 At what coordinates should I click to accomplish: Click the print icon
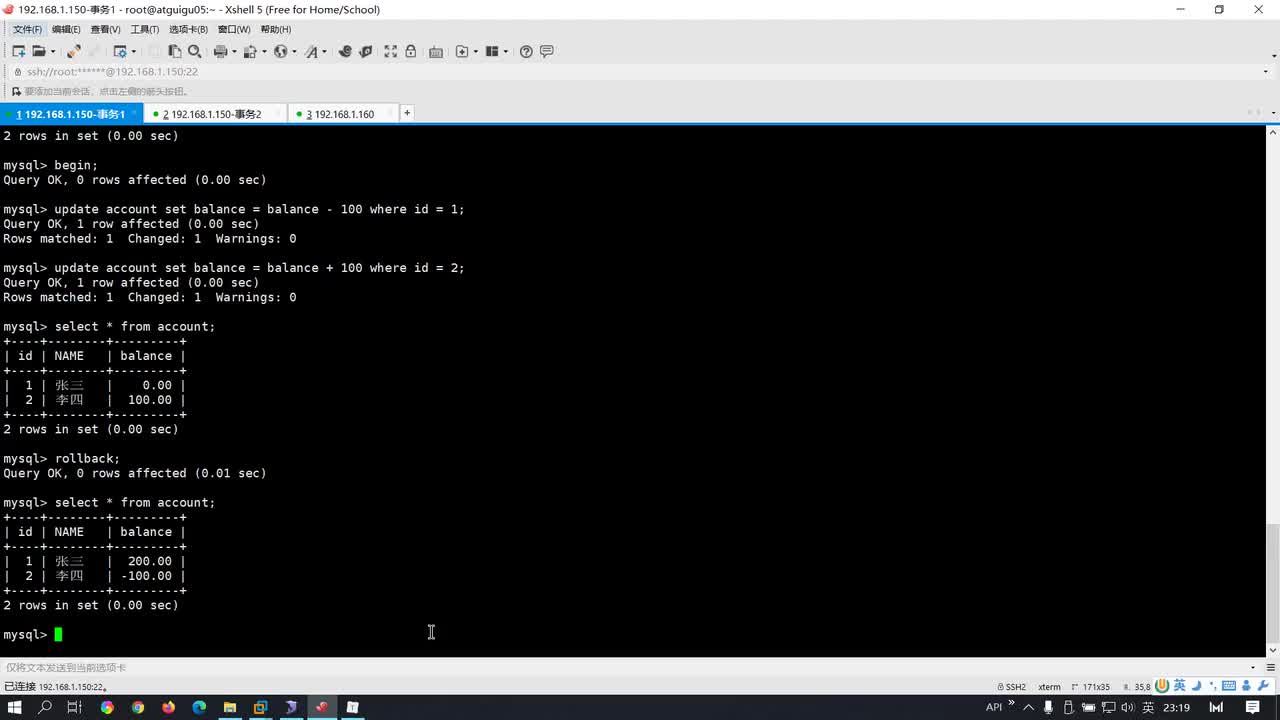coord(220,51)
